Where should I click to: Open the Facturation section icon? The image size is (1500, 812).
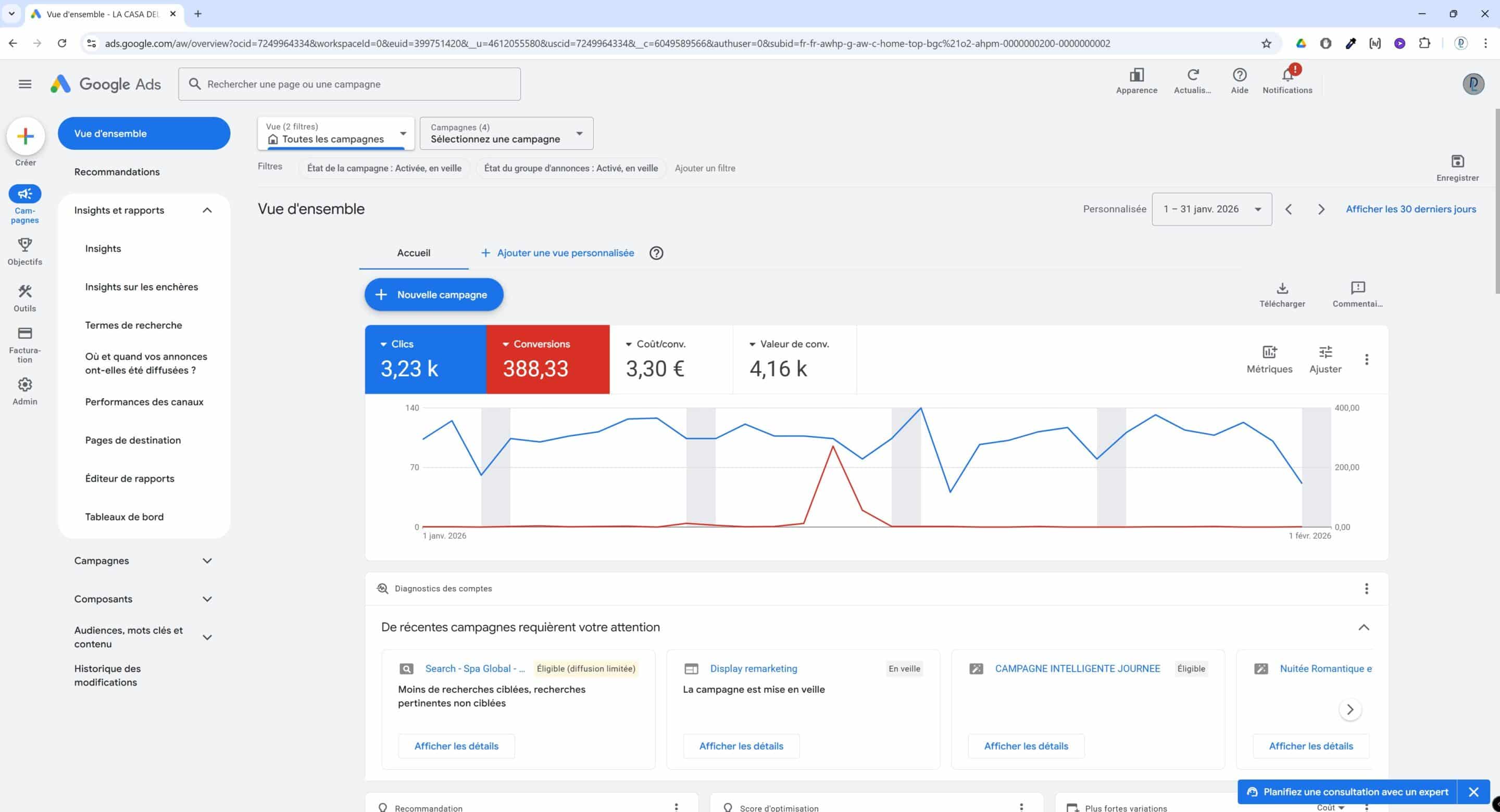pos(25,333)
